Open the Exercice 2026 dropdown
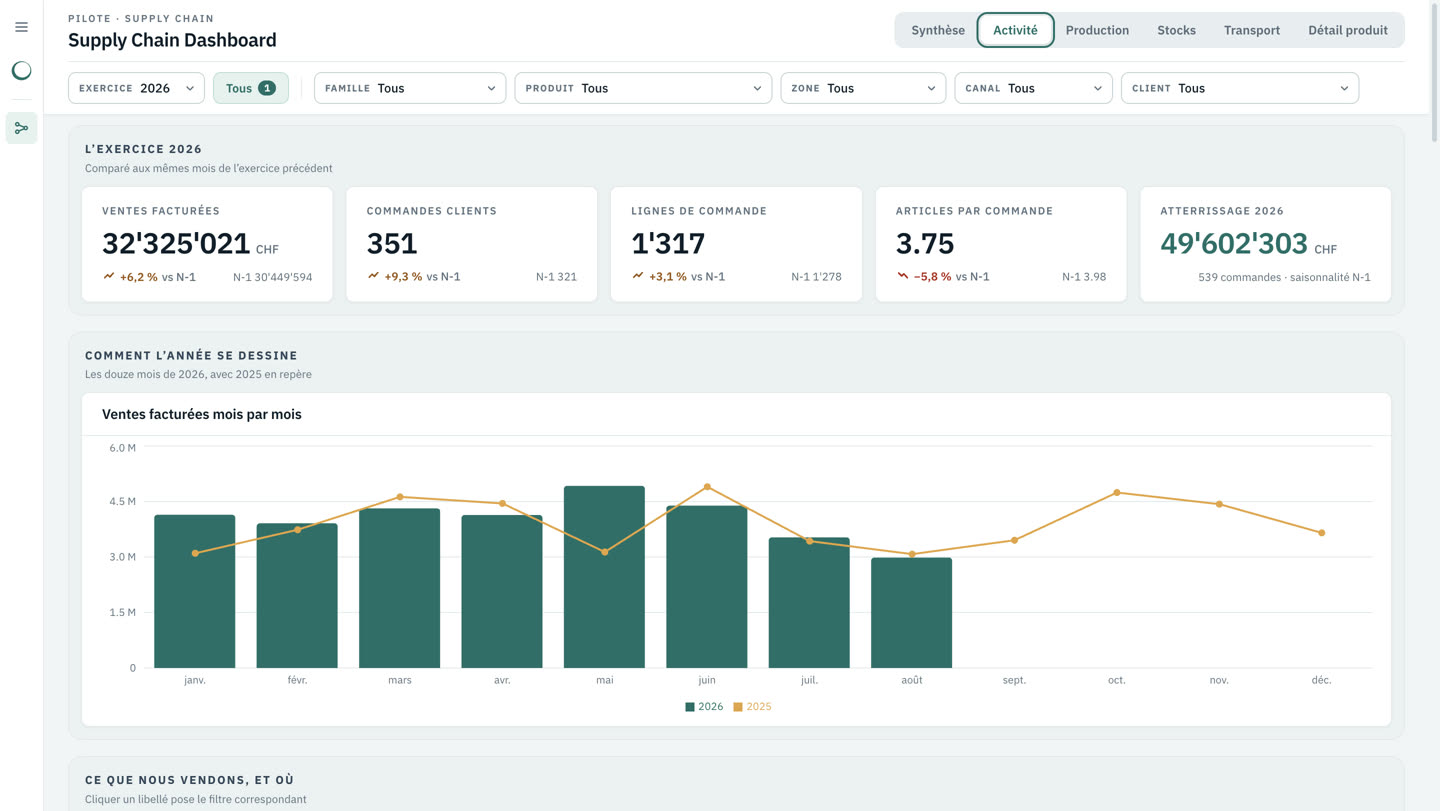1440x811 pixels. tap(136, 88)
